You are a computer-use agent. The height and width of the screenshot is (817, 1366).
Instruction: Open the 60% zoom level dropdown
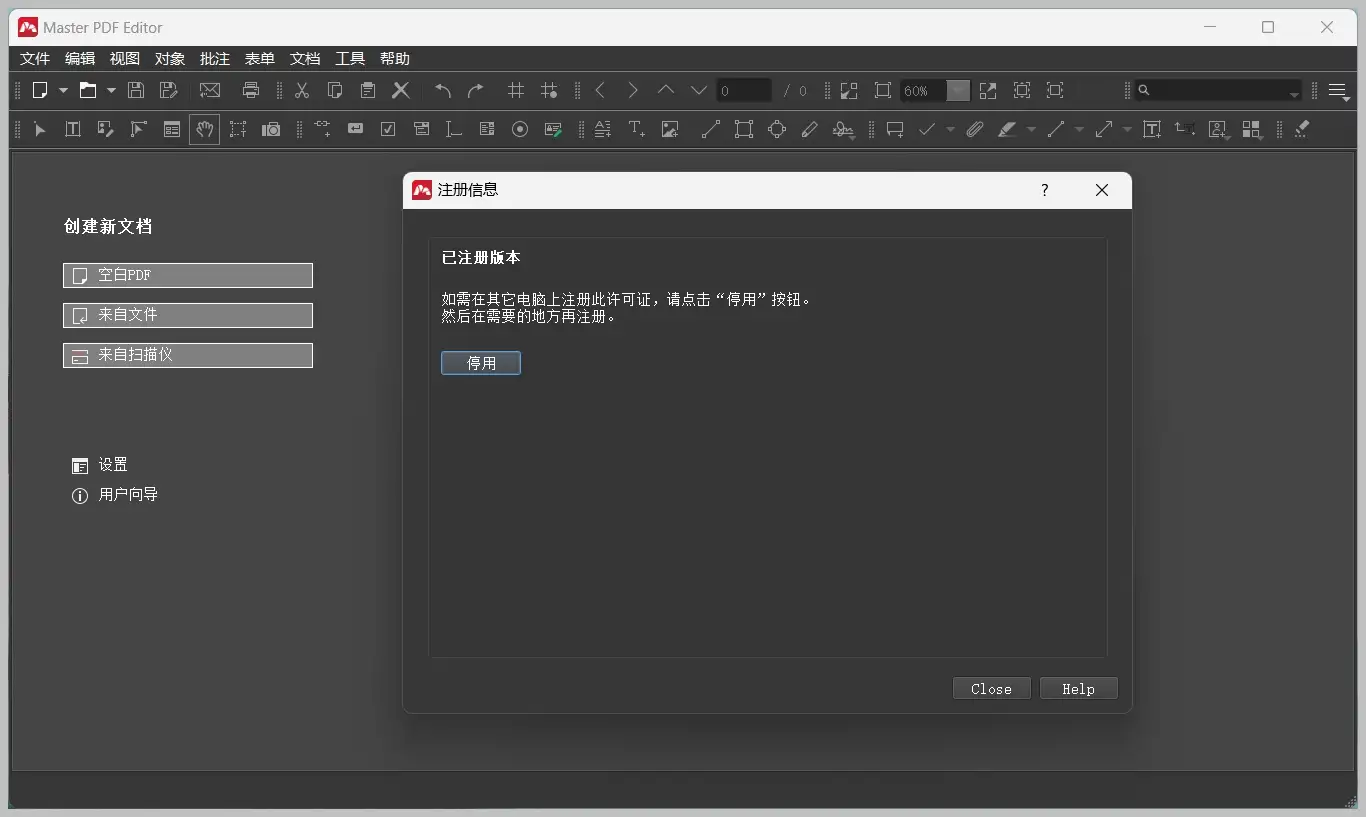[x=958, y=91]
